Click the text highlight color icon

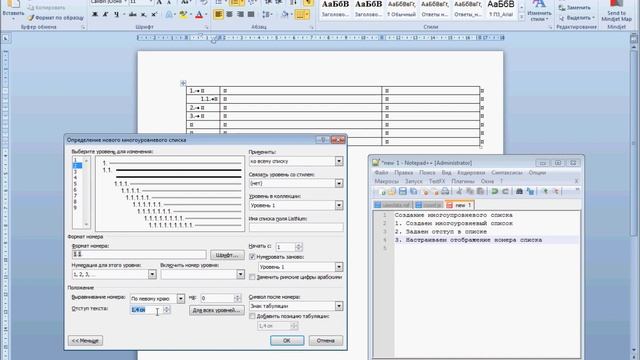click(x=183, y=15)
